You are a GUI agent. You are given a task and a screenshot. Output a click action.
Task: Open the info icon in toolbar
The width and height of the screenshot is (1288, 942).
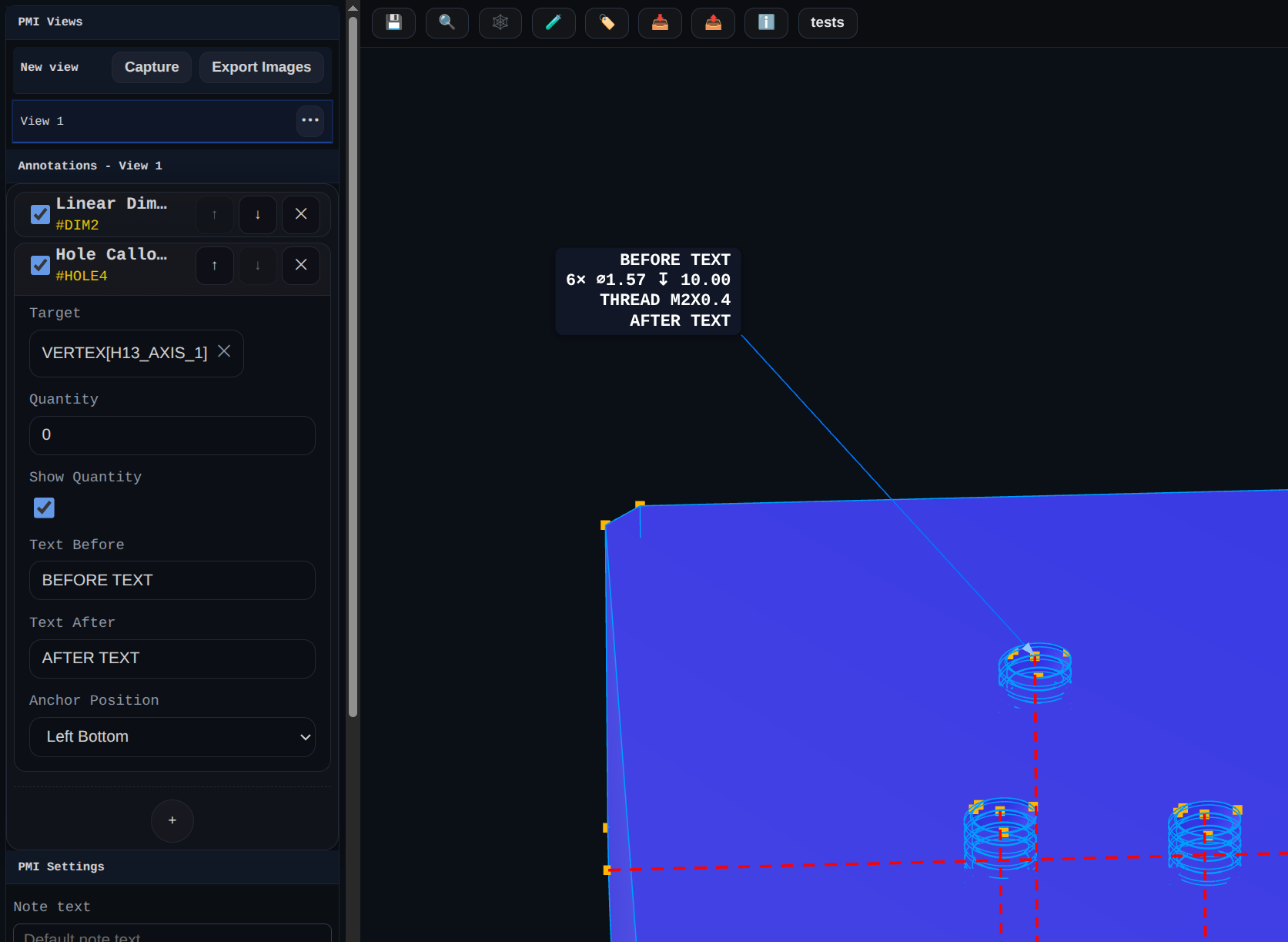766,22
